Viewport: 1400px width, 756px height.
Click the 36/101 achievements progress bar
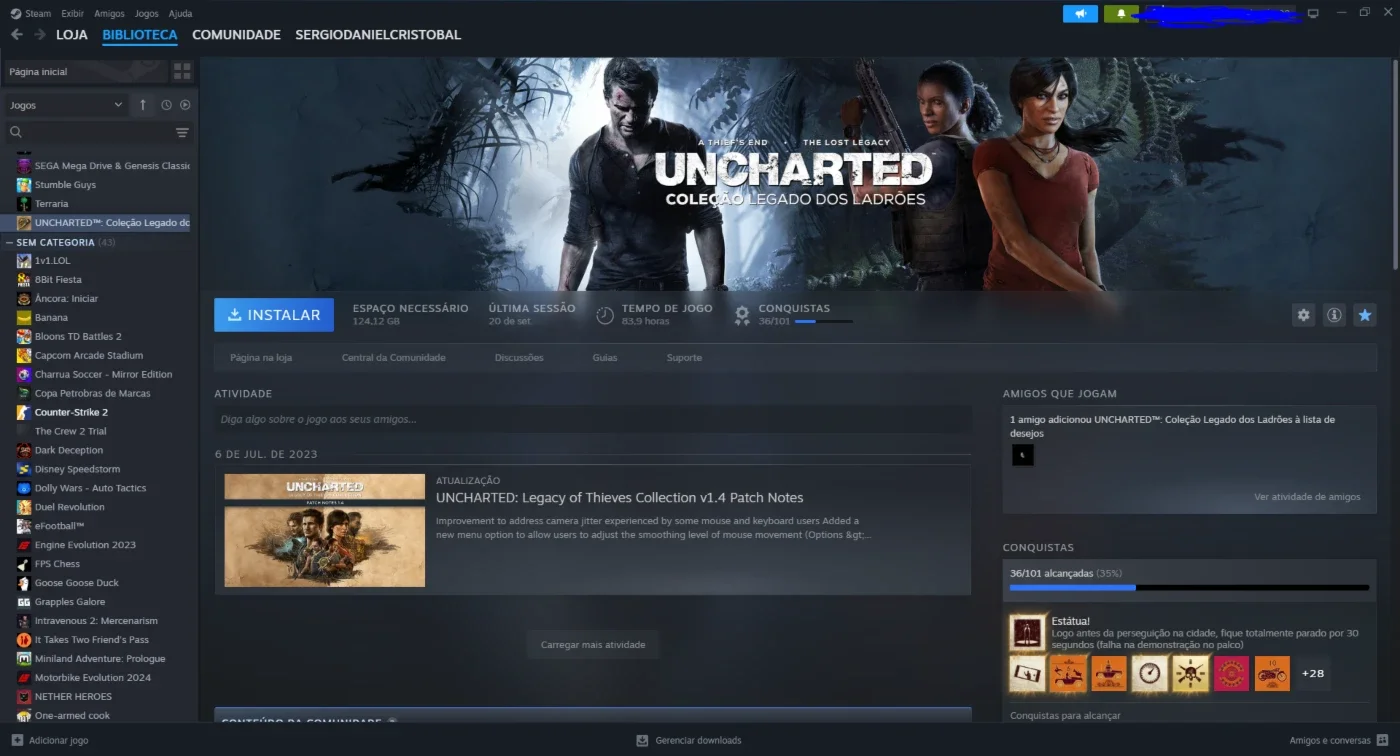1190,587
